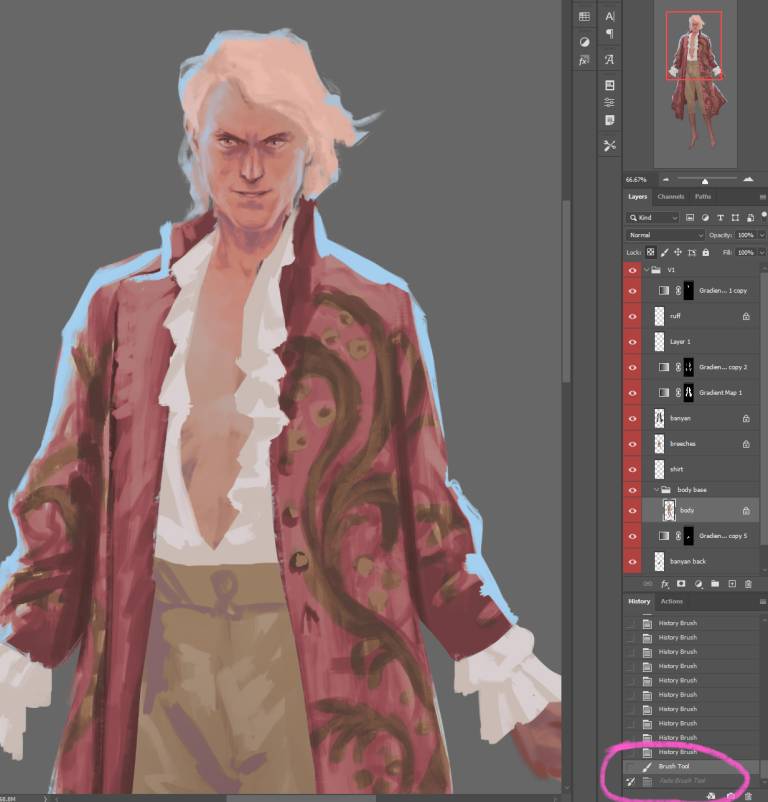Open the Normal blend mode dropdown
The image size is (768, 802).
coord(665,235)
